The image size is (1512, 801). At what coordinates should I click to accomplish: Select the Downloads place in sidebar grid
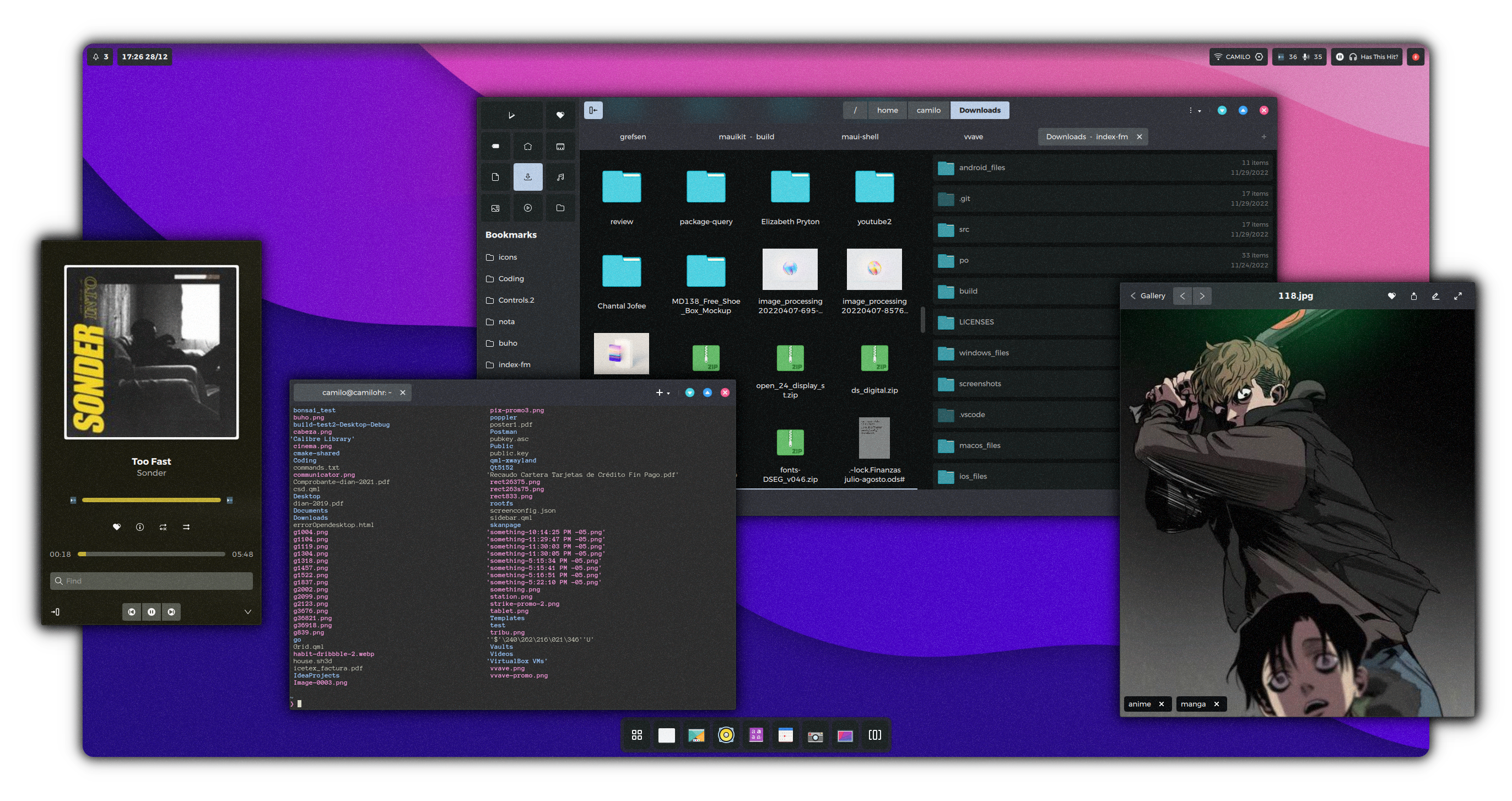(528, 177)
